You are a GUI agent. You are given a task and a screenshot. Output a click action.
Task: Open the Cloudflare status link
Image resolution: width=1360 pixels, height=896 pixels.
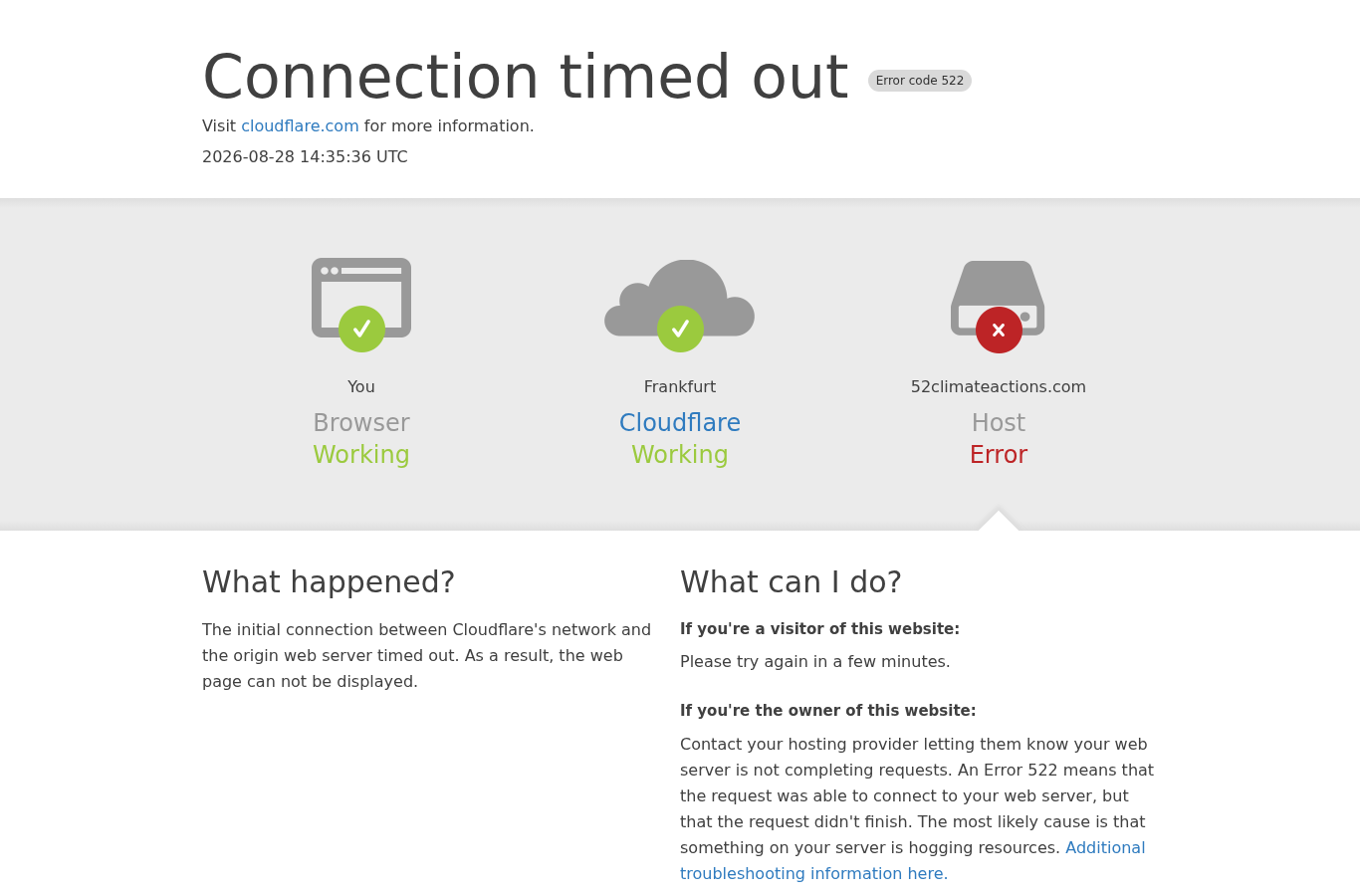coord(680,423)
